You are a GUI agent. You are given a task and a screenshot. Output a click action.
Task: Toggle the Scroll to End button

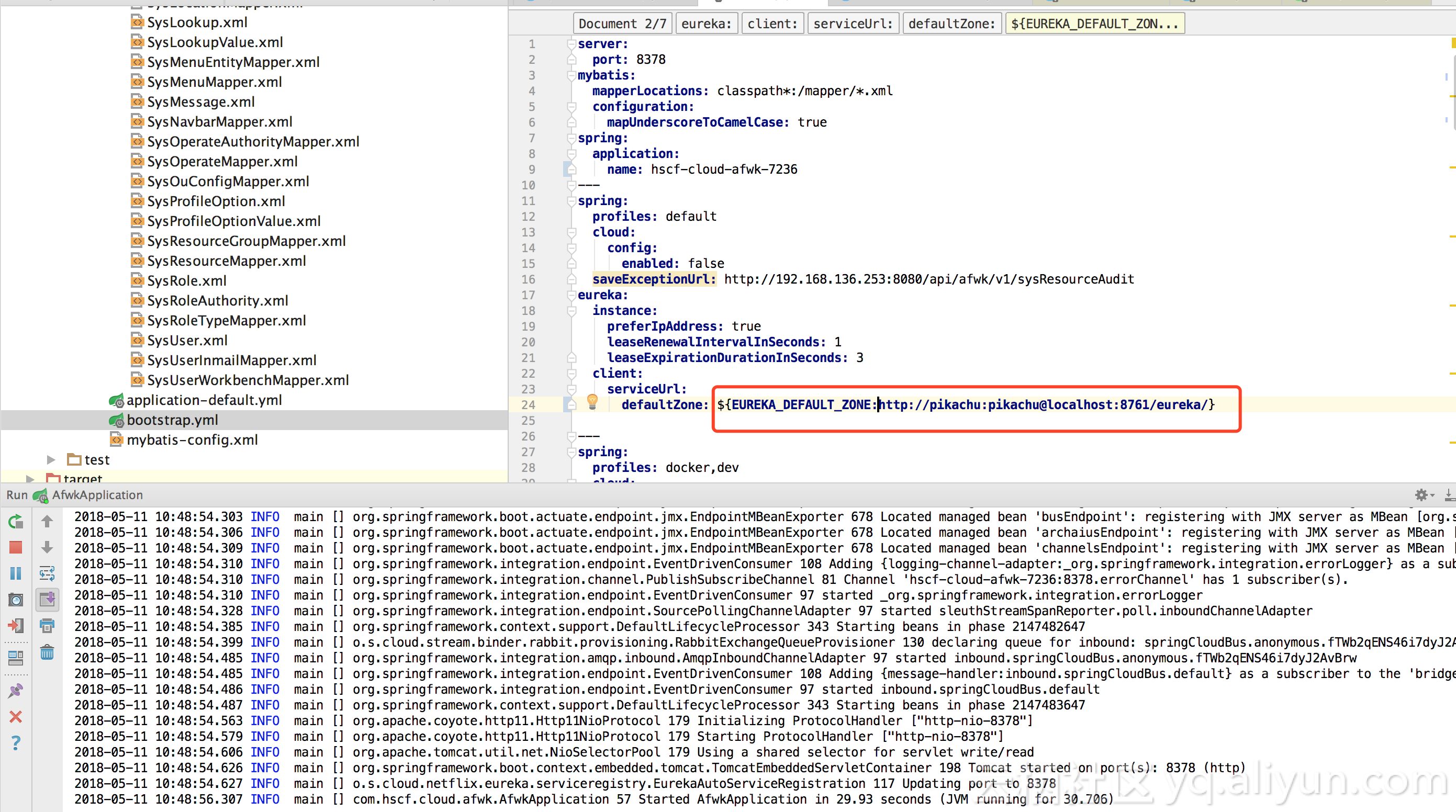click(47, 599)
